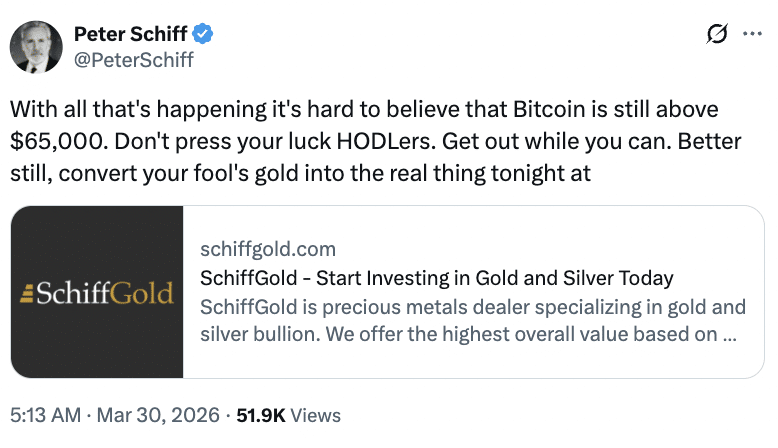Open the Grok slashed-circle icon
778x448 pixels.
coord(716,34)
